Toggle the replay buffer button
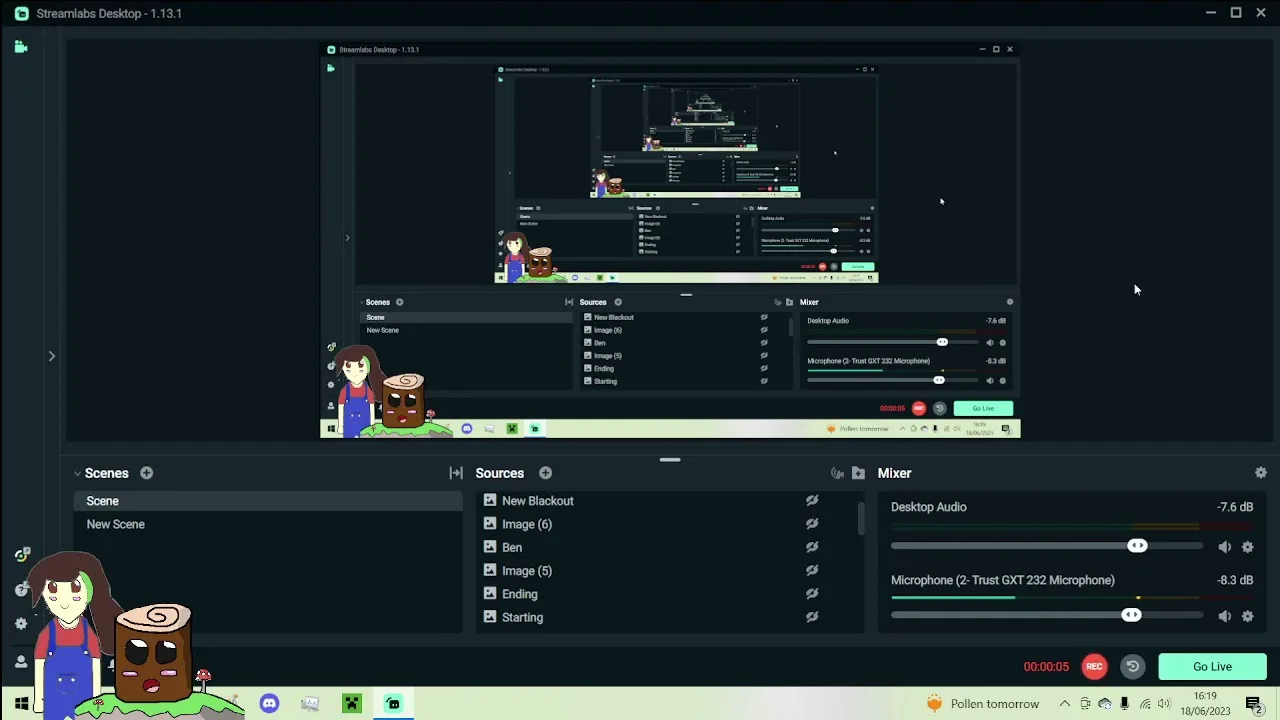The width and height of the screenshot is (1280, 720). (x=1132, y=667)
